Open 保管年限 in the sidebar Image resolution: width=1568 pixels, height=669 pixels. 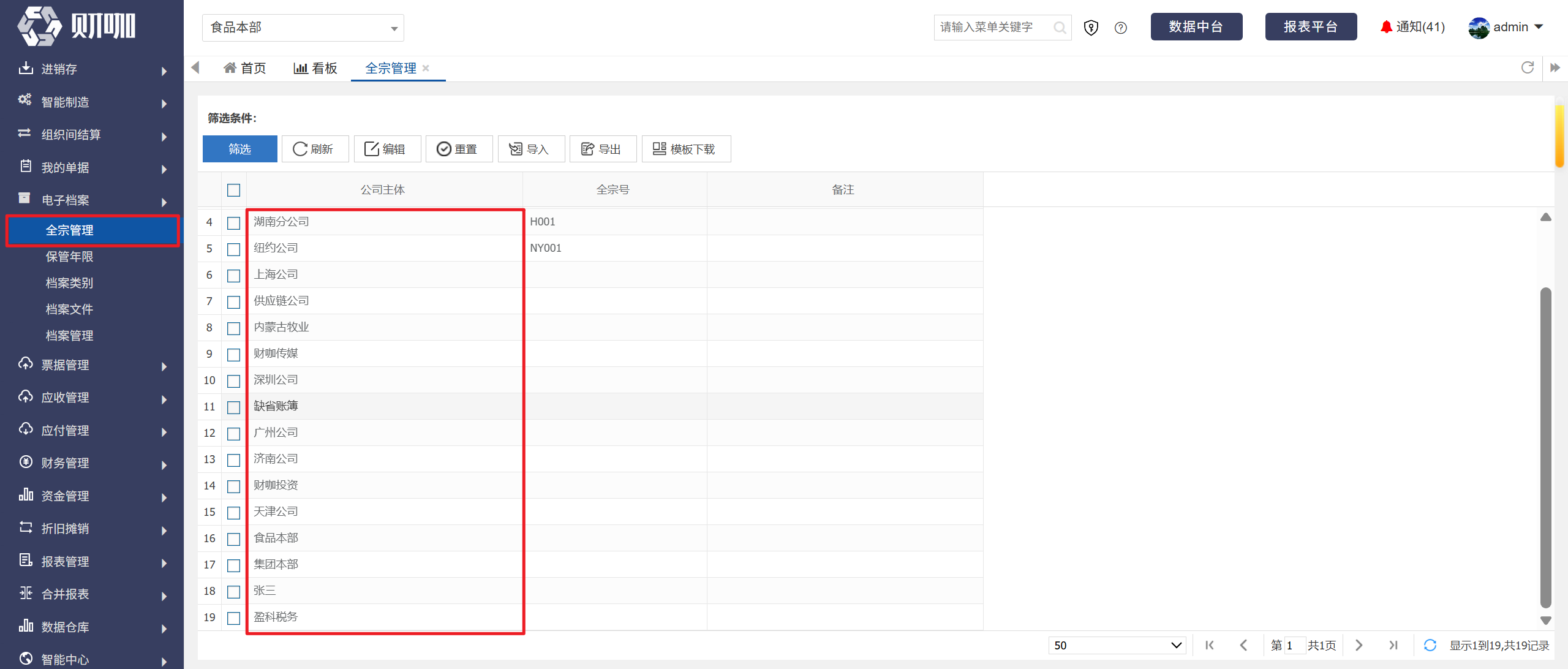[70, 257]
